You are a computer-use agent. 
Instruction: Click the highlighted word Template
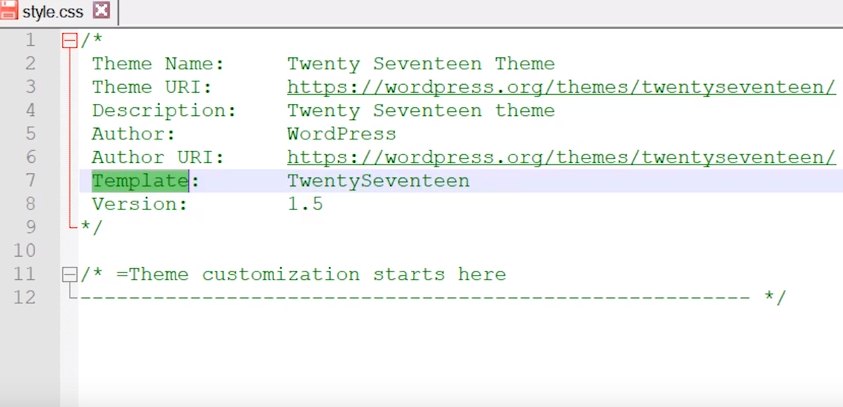pos(140,181)
